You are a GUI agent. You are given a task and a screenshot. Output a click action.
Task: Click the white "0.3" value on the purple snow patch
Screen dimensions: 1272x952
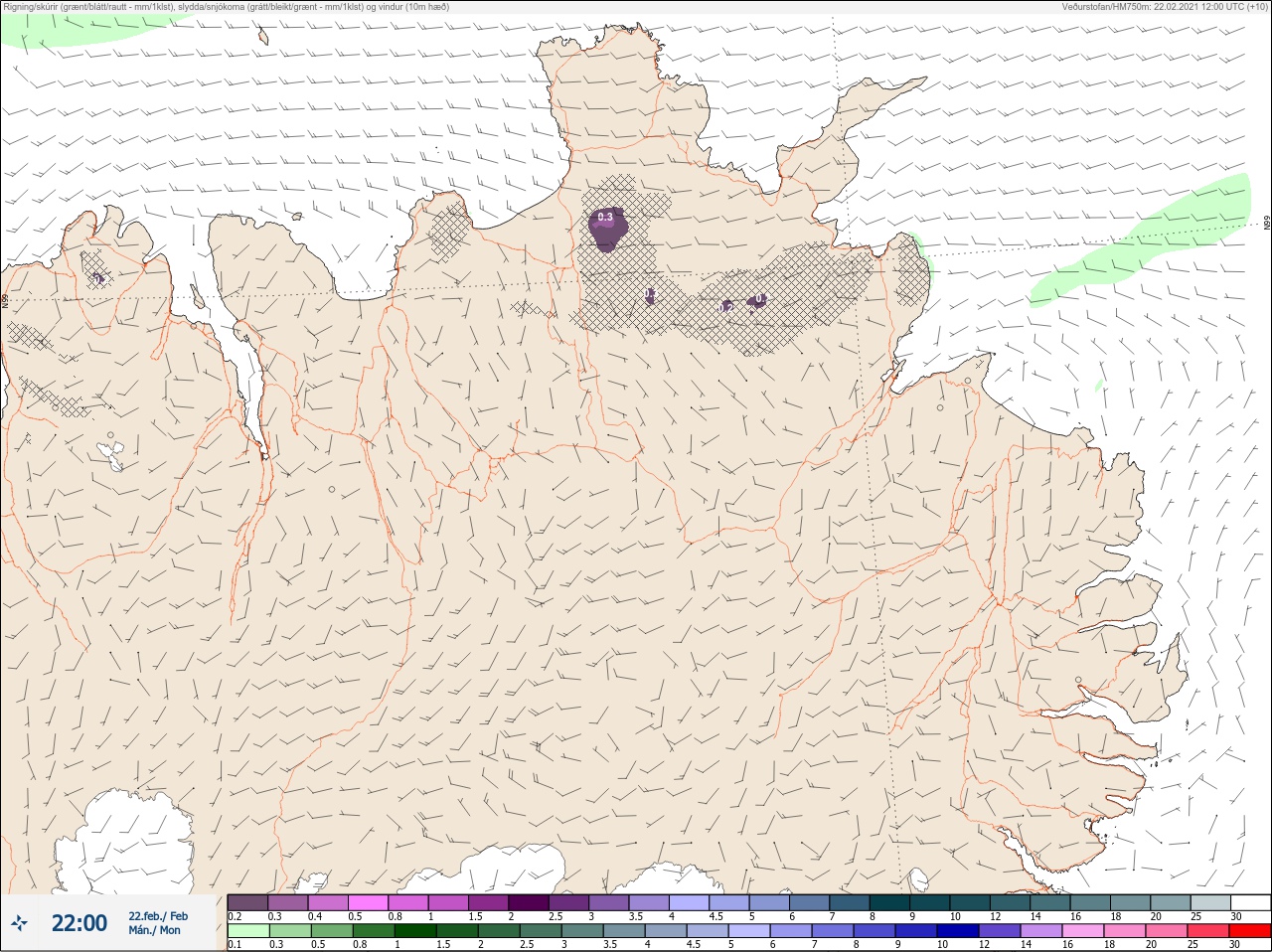[x=605, y=216]
